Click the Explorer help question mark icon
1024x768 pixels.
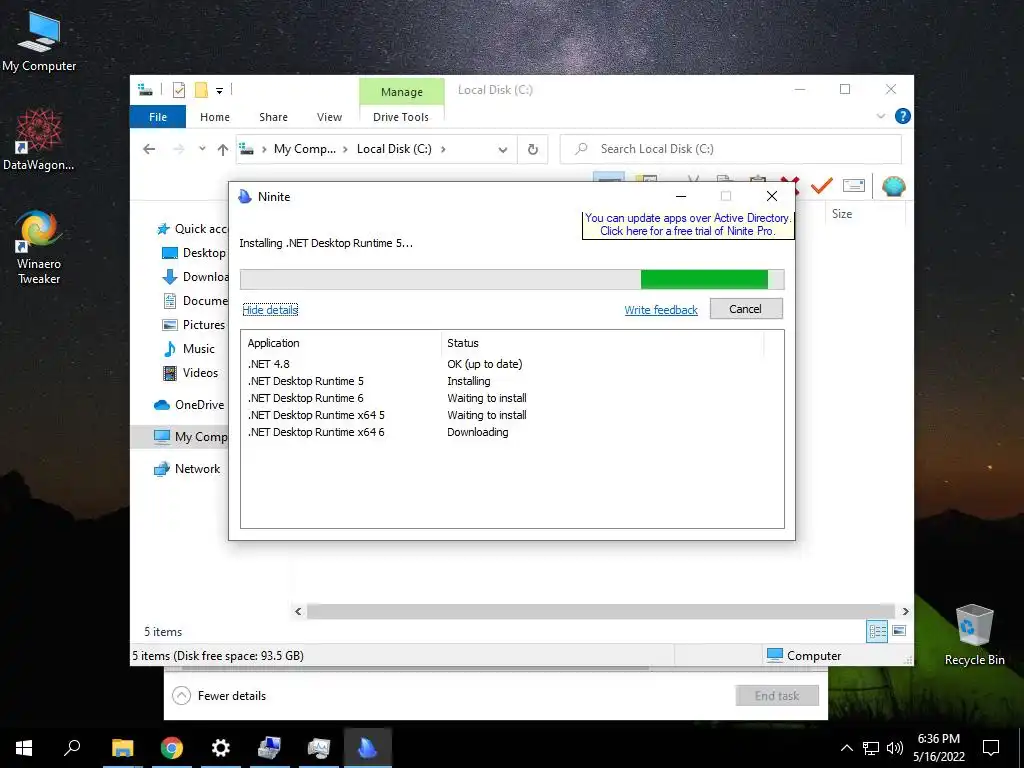coord(903,116)
